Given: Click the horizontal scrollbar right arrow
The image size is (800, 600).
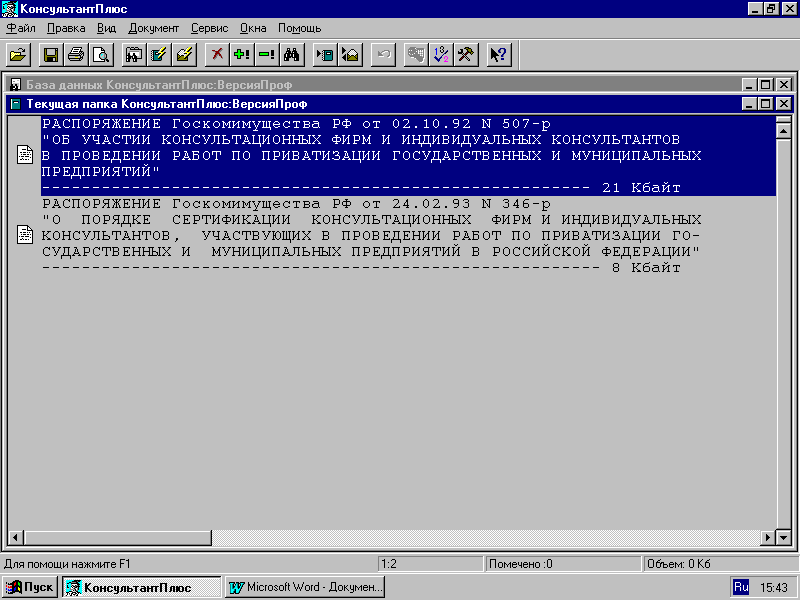Looking at the screenshot, I should point(768,537).
